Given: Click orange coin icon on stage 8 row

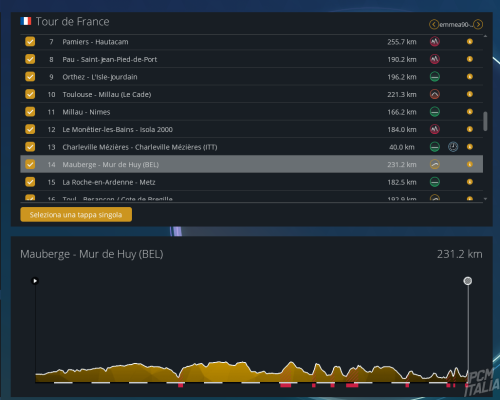Looking at the screenshot, I should coord(470,59).
